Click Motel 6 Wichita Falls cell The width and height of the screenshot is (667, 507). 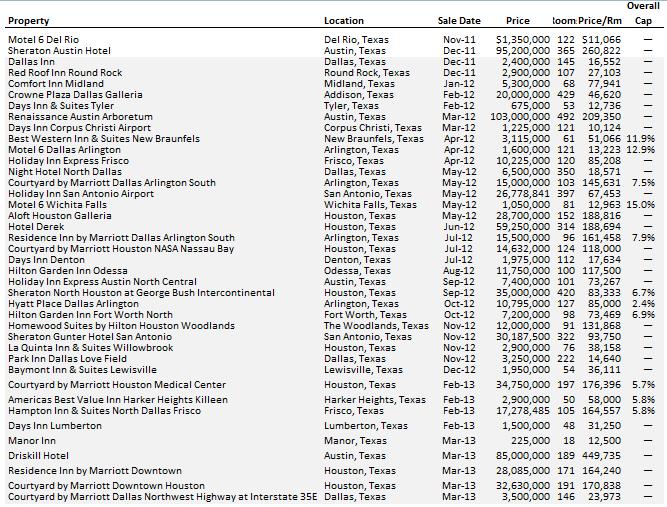click(57, 205)
